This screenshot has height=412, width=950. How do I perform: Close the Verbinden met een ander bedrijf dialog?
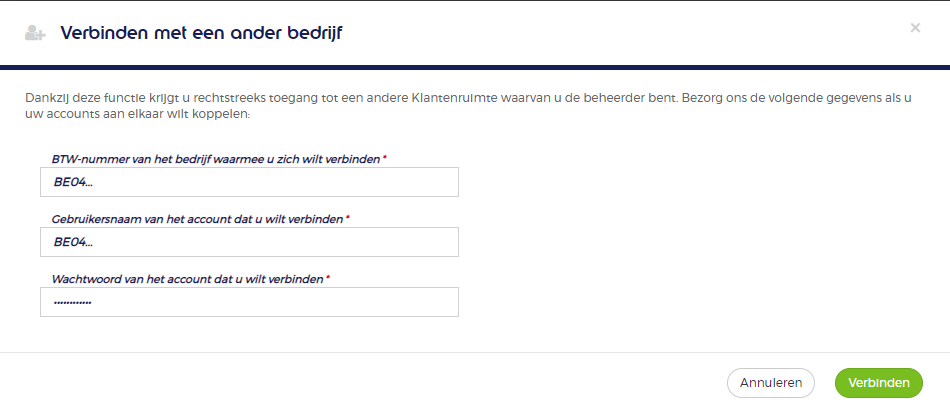point(915,27)
